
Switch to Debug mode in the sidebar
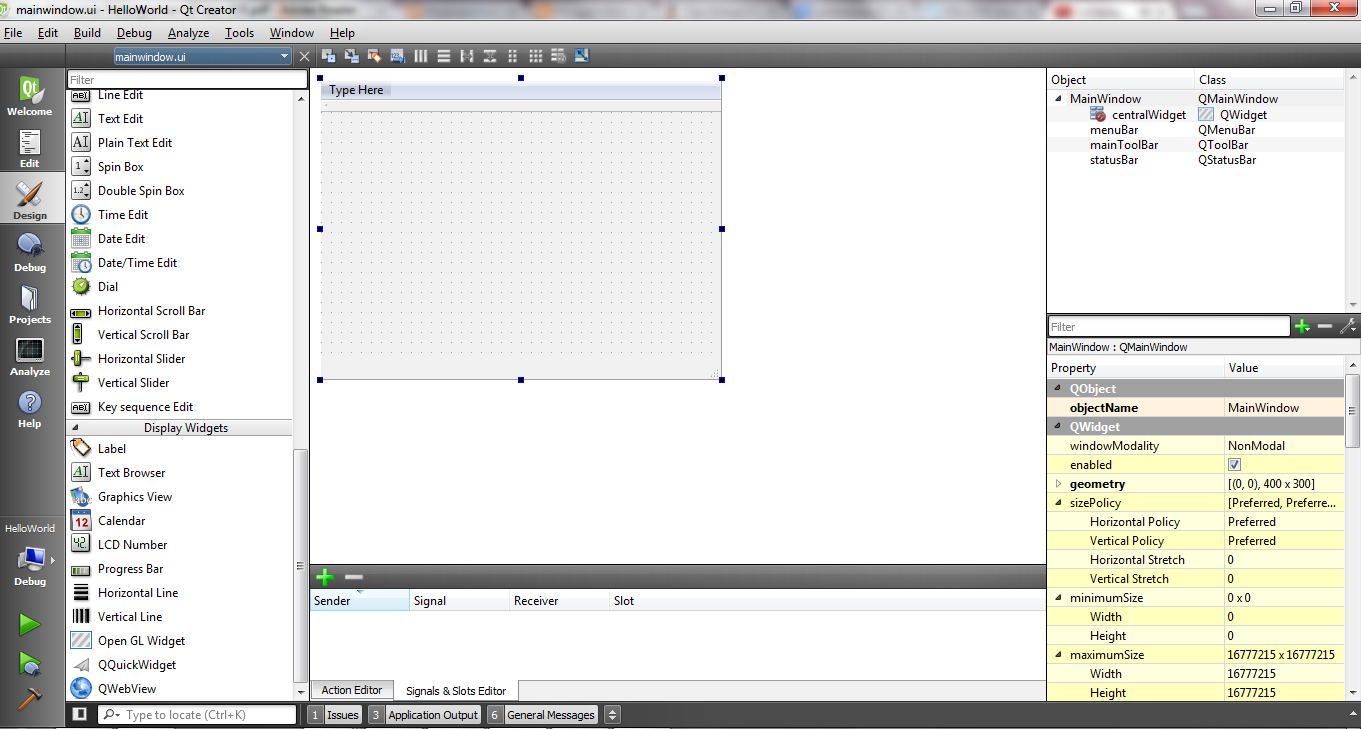pyautogui.click(x=29, y=249)
